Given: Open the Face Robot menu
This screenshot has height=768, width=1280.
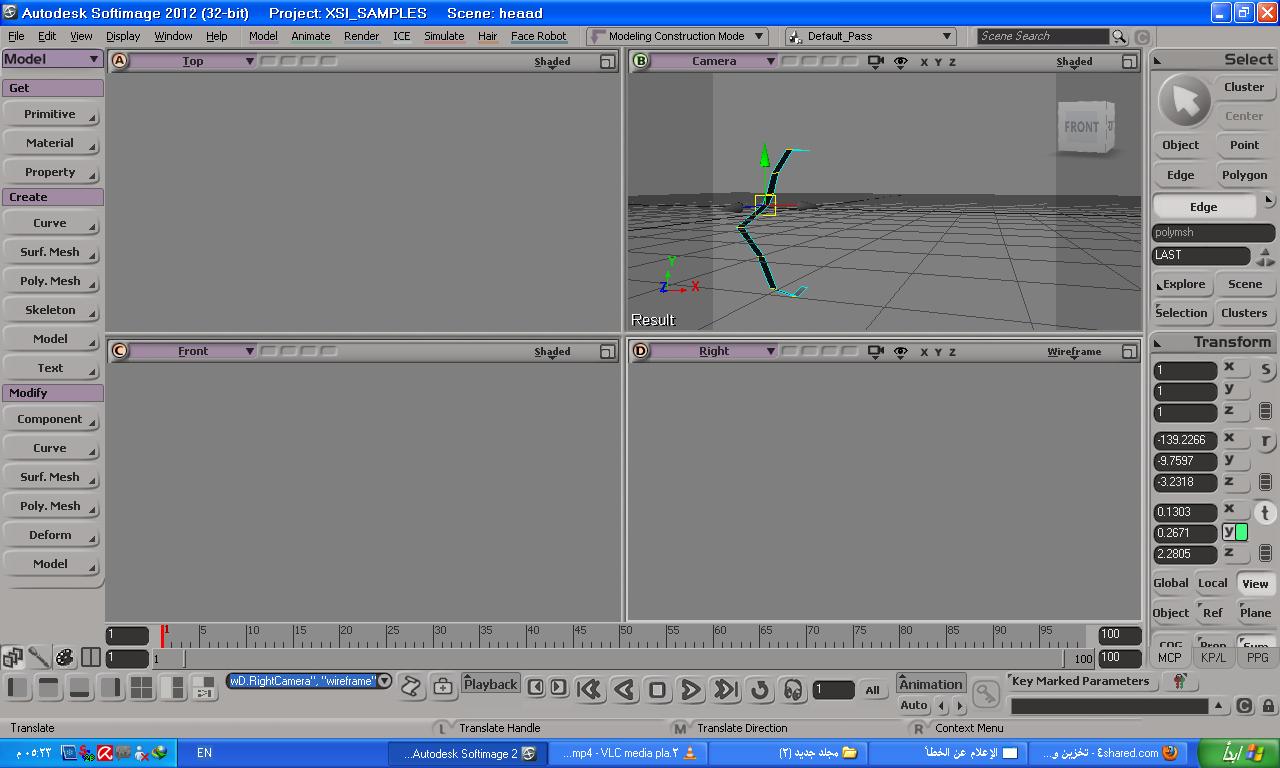Looking at the screenshot, I should [x=538, y=36].
